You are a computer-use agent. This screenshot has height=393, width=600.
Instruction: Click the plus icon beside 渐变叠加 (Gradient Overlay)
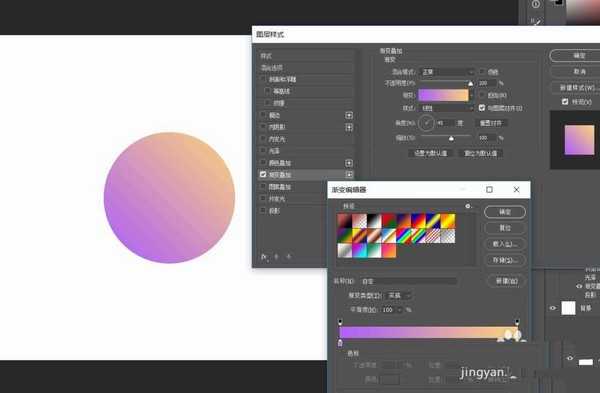coord(349,174)
